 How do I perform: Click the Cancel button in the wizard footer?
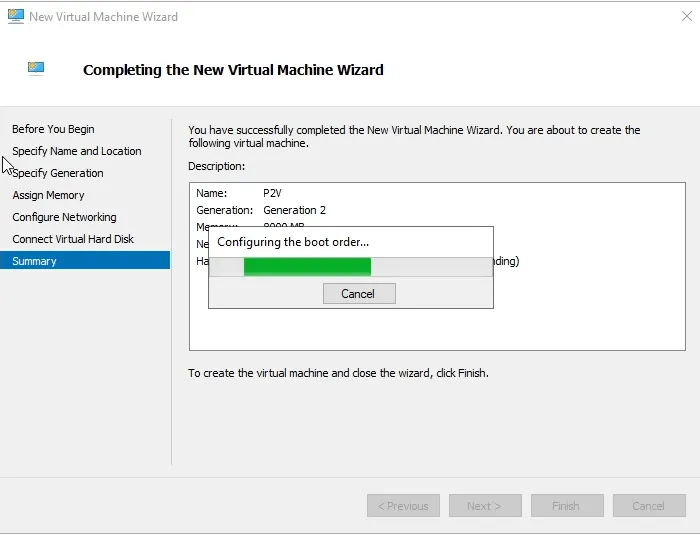pos(648,506)
